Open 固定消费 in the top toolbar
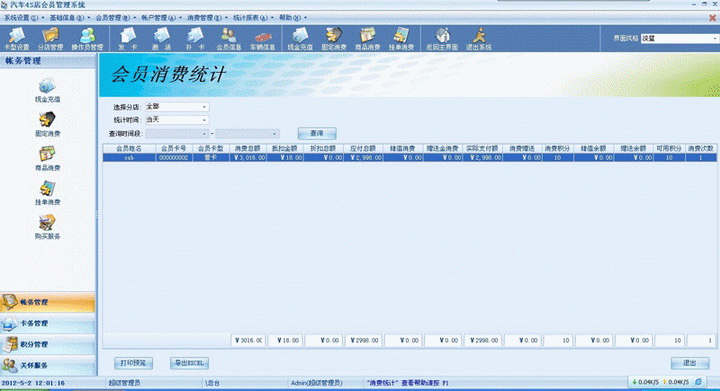The height and width of the screenshot is (391, 720). [334, 39]
